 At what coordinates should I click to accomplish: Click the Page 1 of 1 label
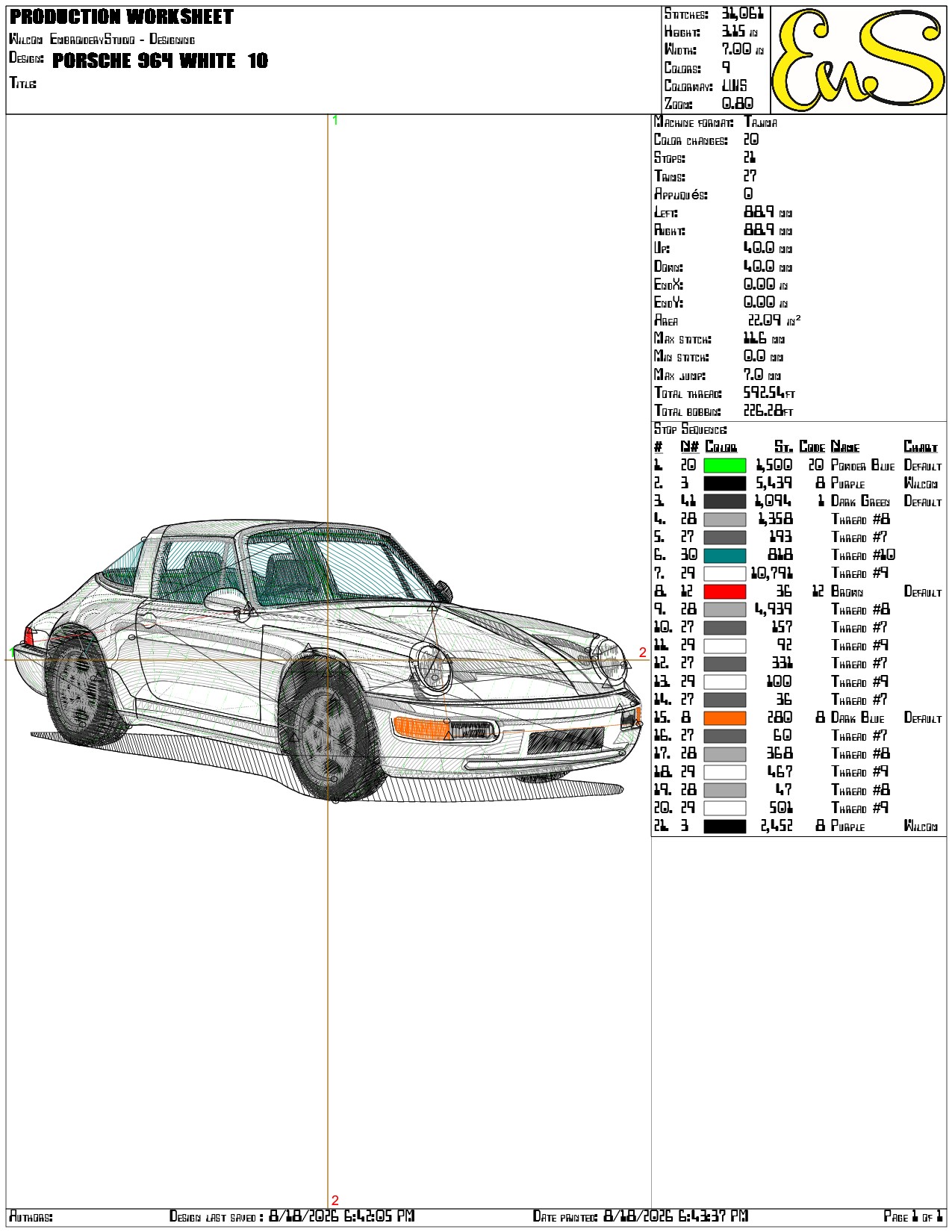(x=913, y=1216)
